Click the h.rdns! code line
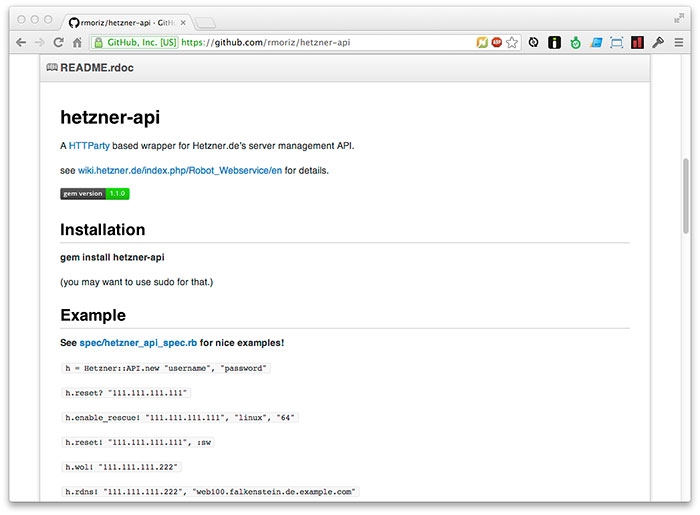The height and width of the screenshot is (515, 700). point(210,491)
